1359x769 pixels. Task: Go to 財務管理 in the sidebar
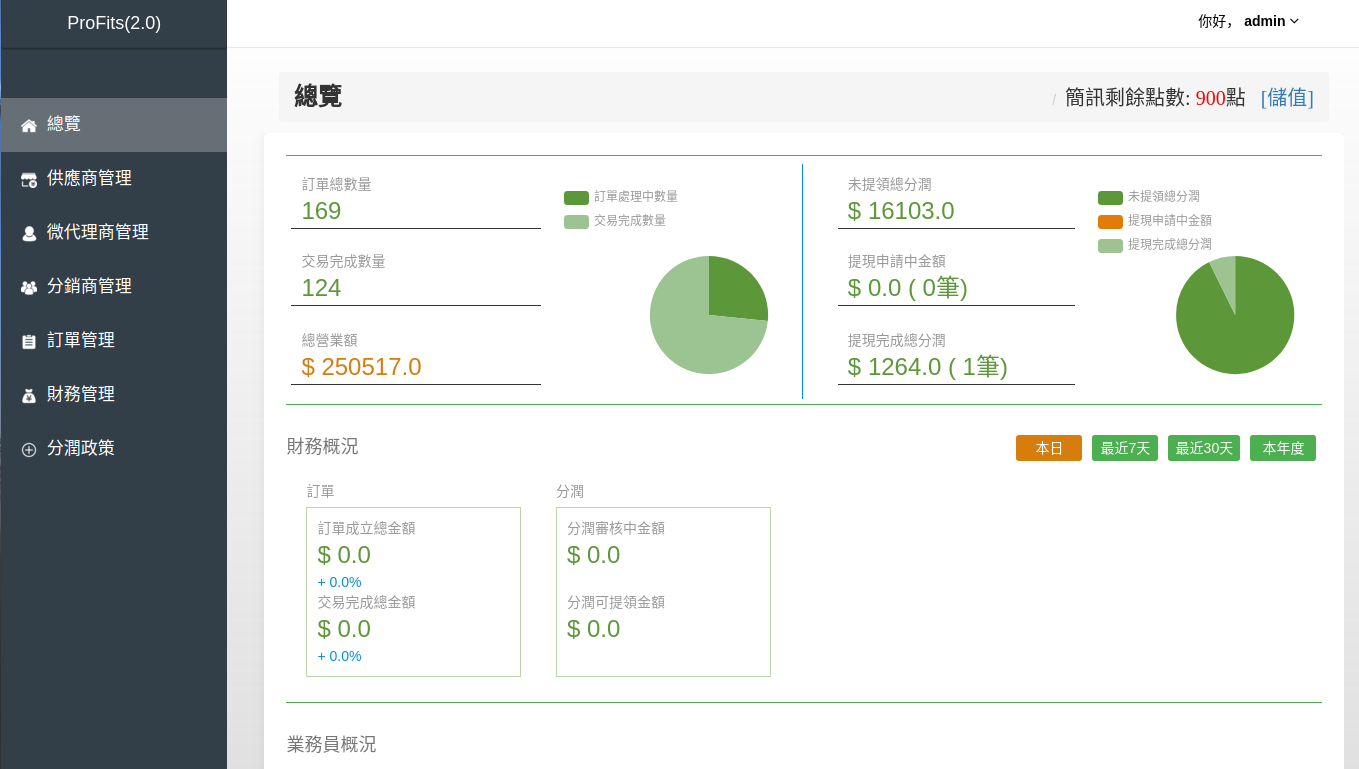coord(81,394)
